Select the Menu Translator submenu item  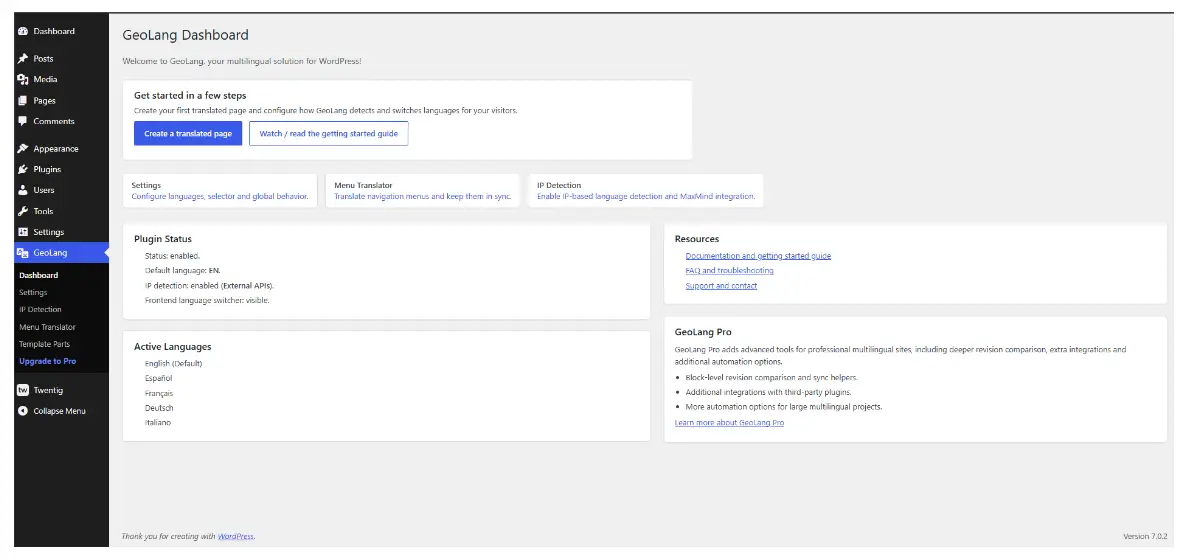click(47, 327)
